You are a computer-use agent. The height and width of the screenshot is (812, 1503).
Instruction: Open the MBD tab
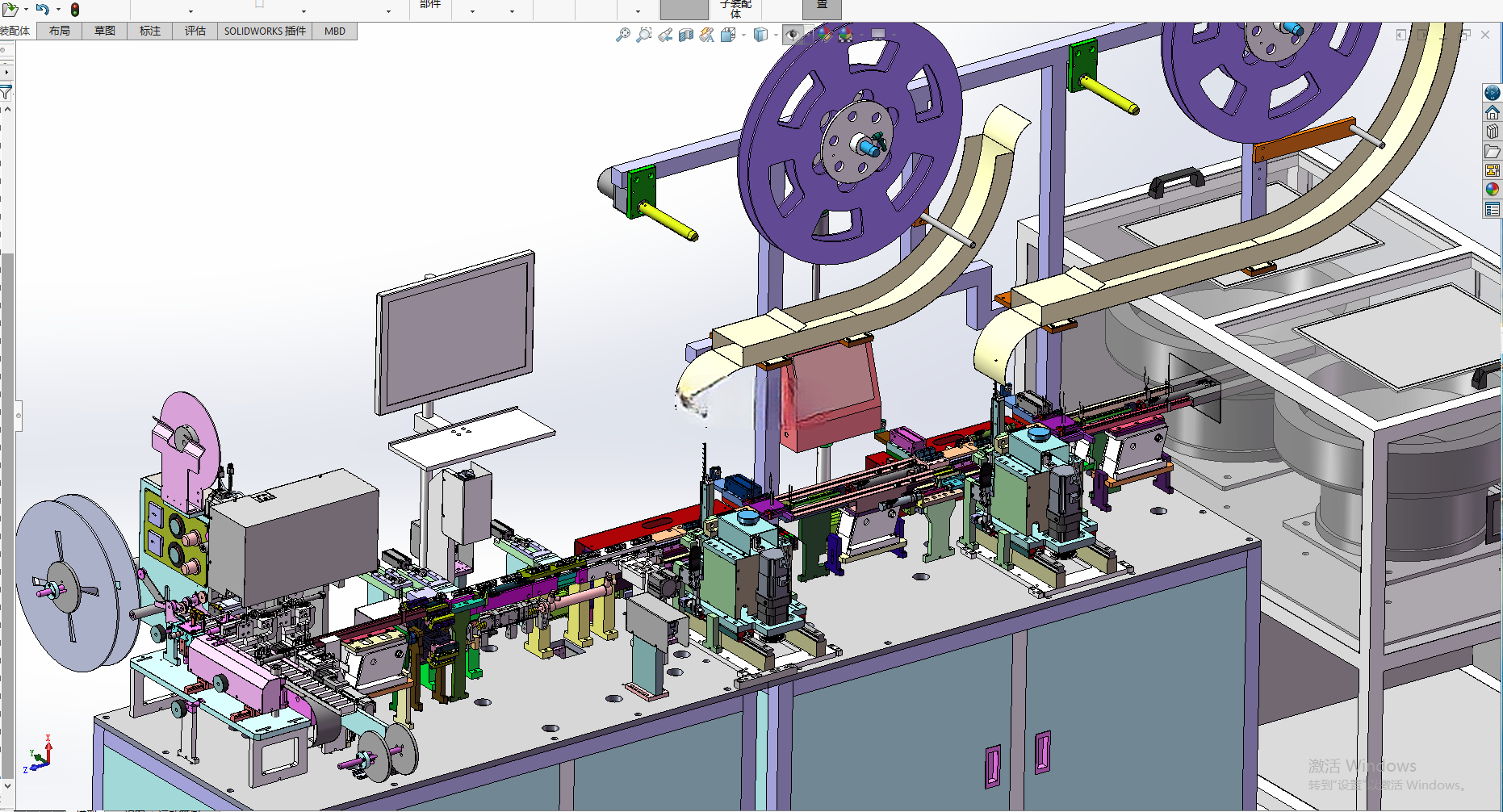tap(335, 31)
